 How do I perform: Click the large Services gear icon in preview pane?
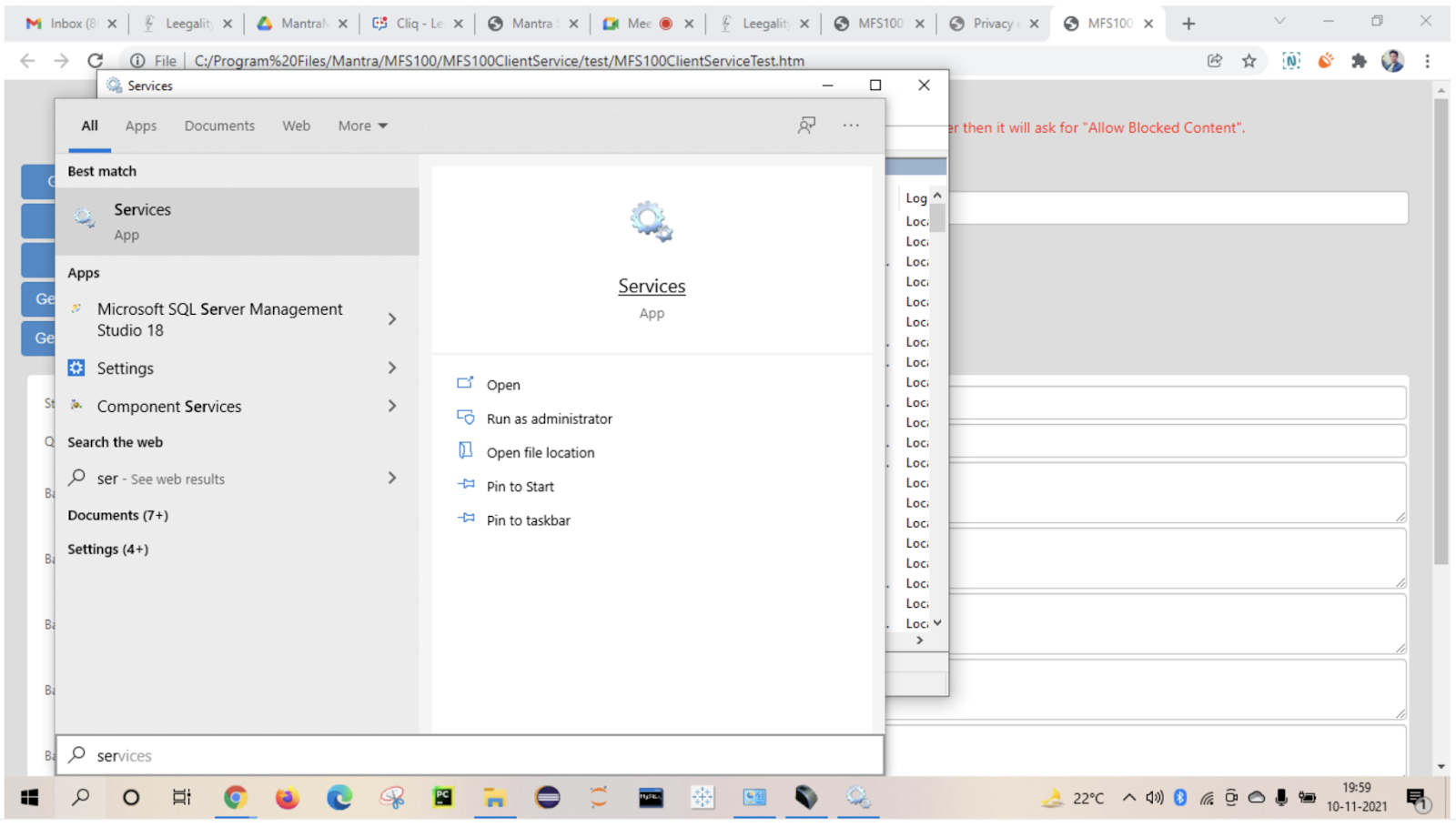pyautogui.click(x=651, y=221)
